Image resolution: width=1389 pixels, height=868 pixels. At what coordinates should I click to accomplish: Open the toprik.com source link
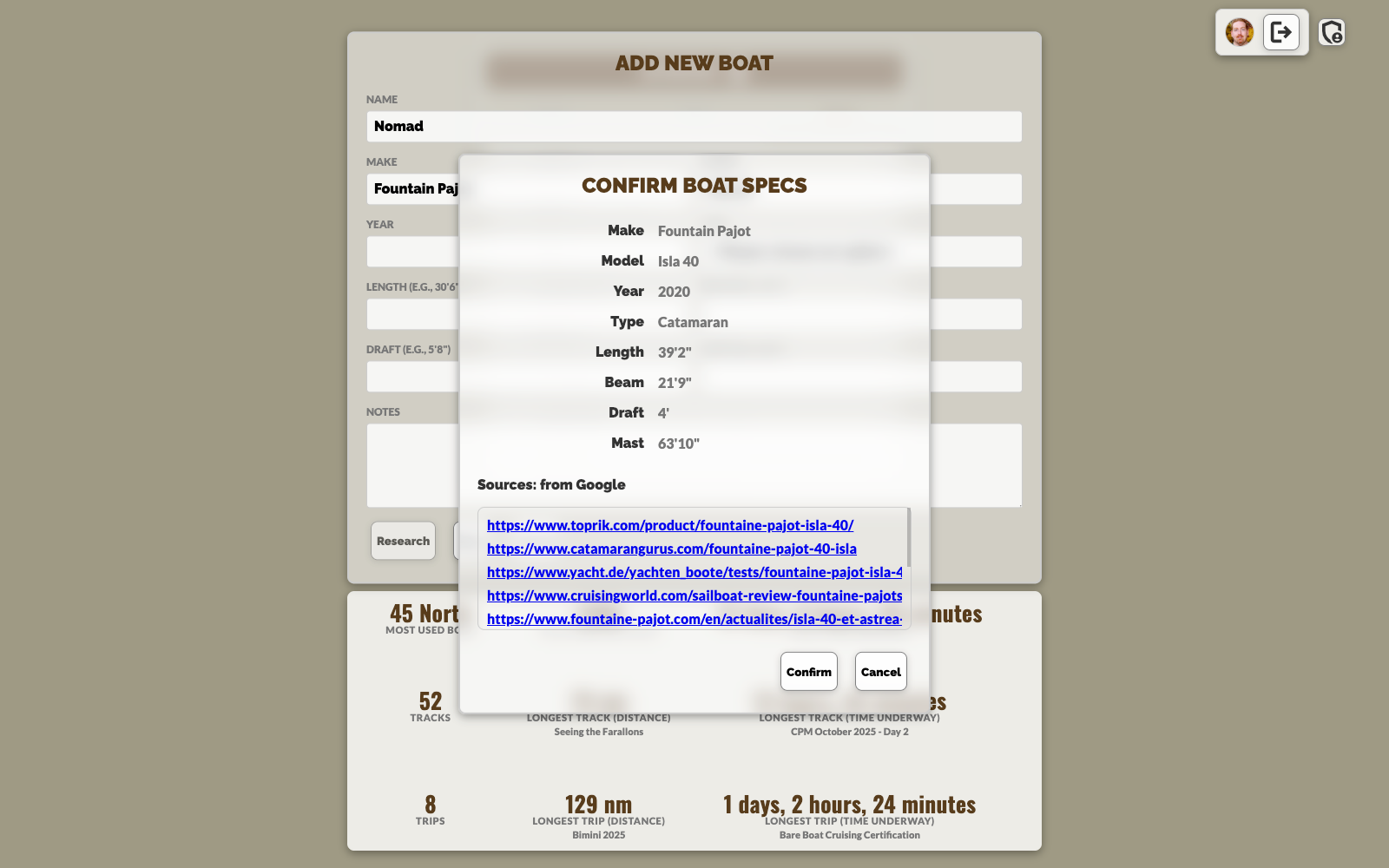(x=670, y=525)
